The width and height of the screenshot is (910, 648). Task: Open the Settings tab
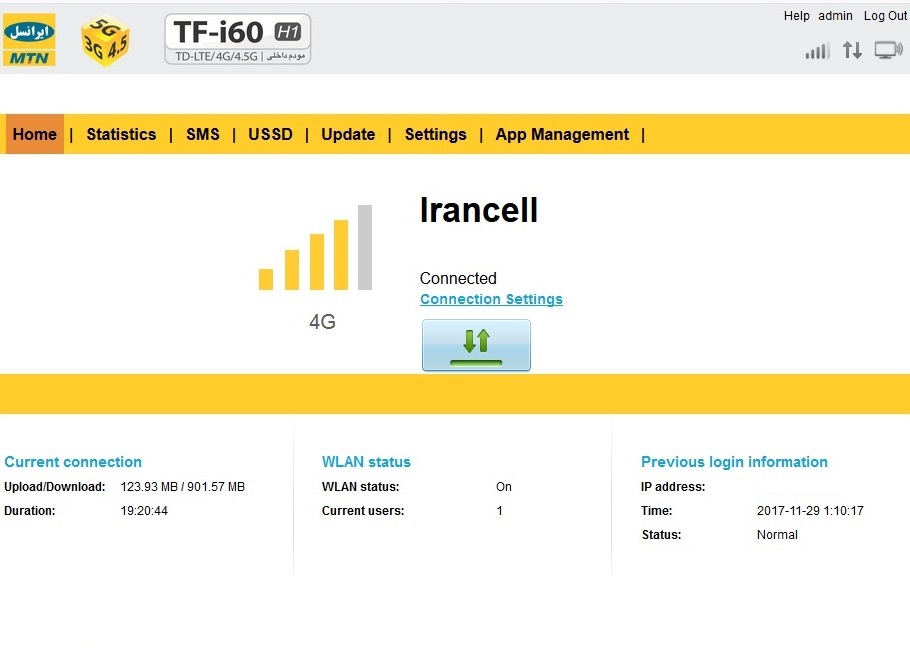[435, 135]
